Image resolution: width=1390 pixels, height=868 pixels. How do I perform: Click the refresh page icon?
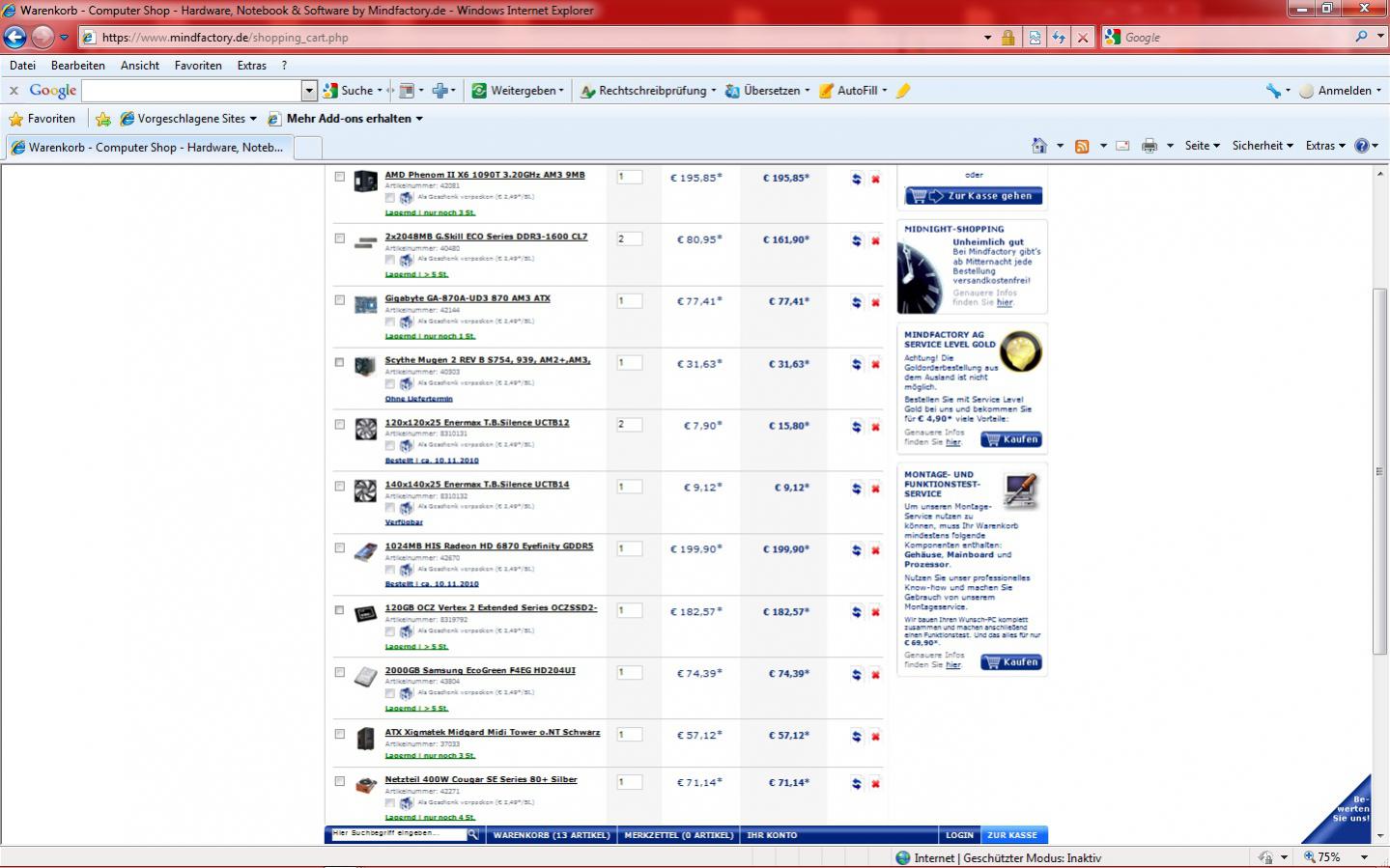click(1059, 38)
